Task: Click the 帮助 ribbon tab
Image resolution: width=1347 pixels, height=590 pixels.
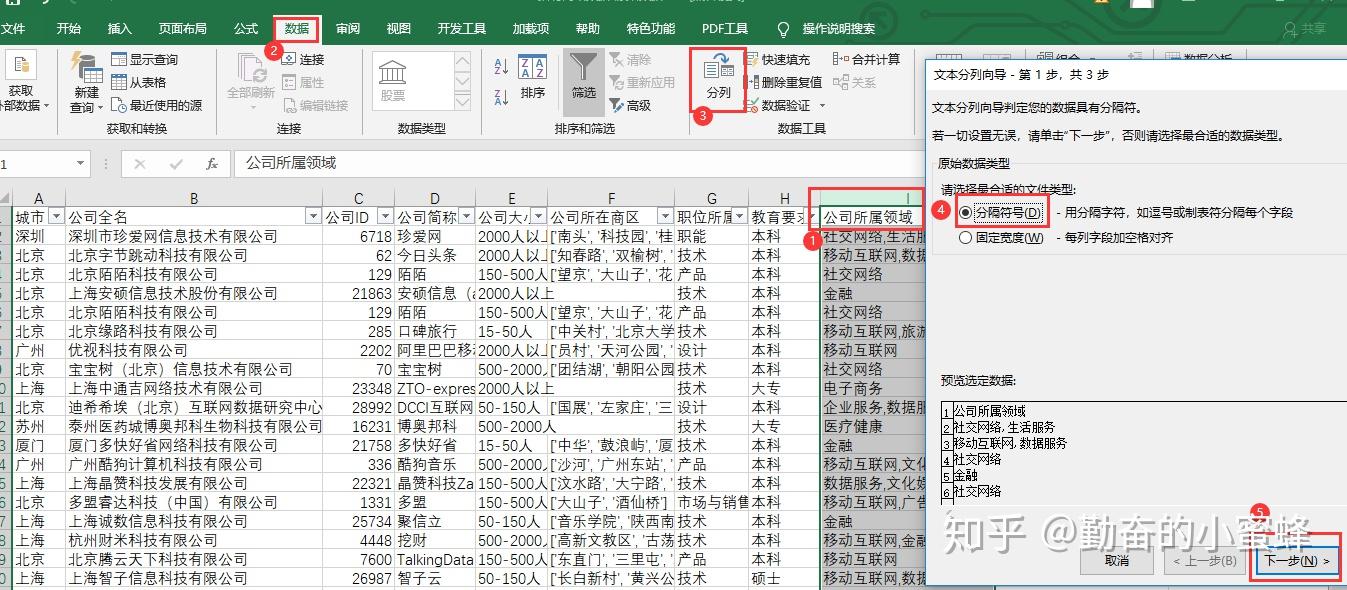Action: (x=588, y=29)
